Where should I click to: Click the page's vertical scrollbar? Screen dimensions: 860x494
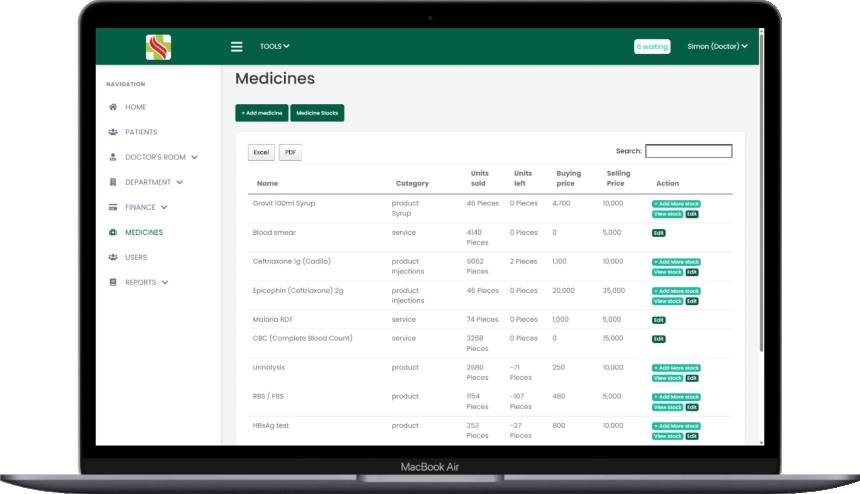click(x=761, y=200)
